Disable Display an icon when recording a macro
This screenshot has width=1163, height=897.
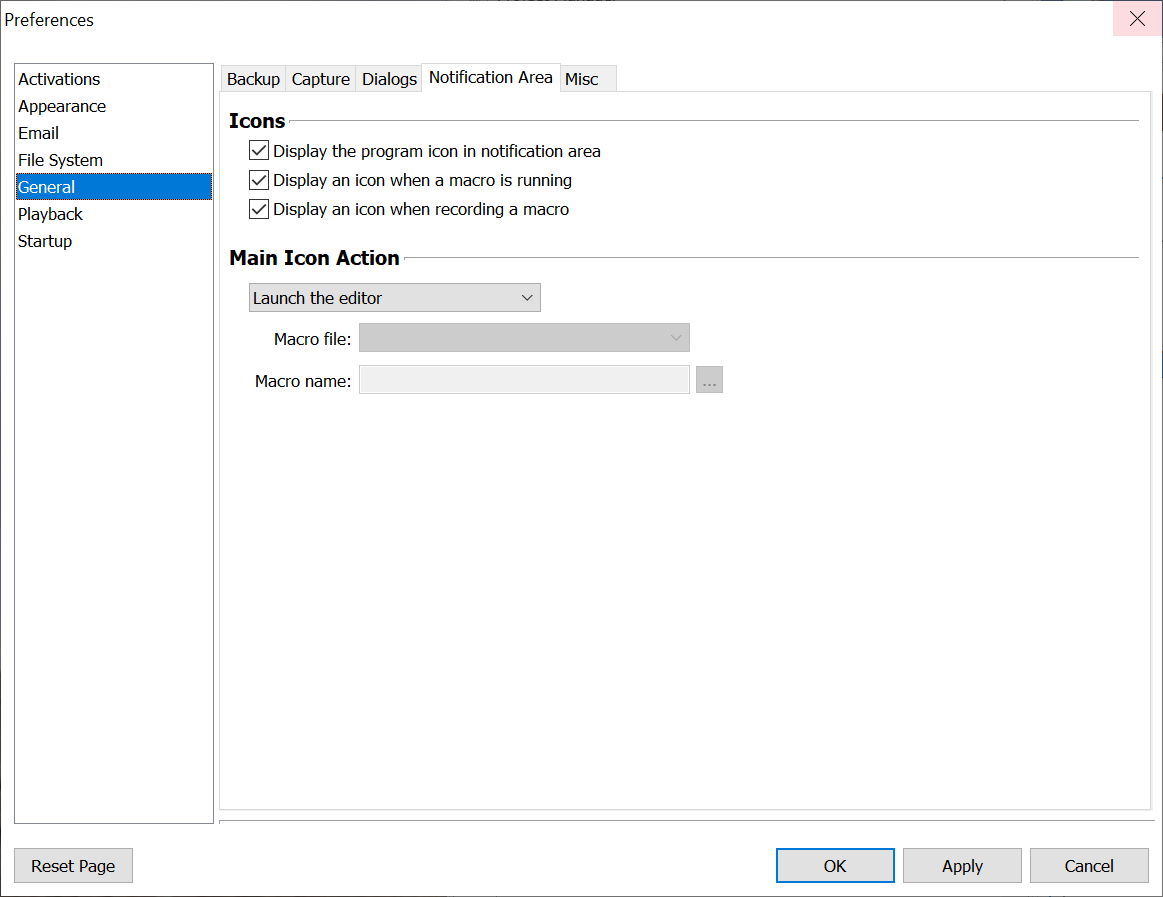pos(259,209)
